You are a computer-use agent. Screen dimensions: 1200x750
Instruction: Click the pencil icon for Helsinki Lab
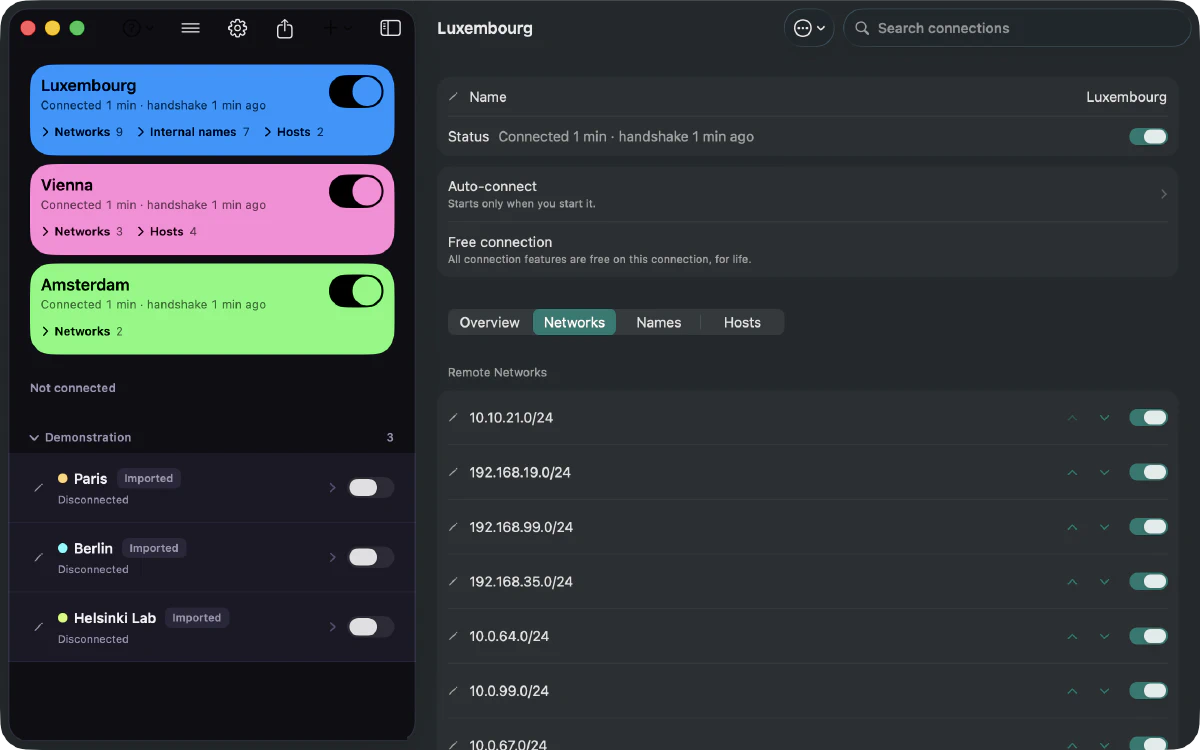coord(39,627)
